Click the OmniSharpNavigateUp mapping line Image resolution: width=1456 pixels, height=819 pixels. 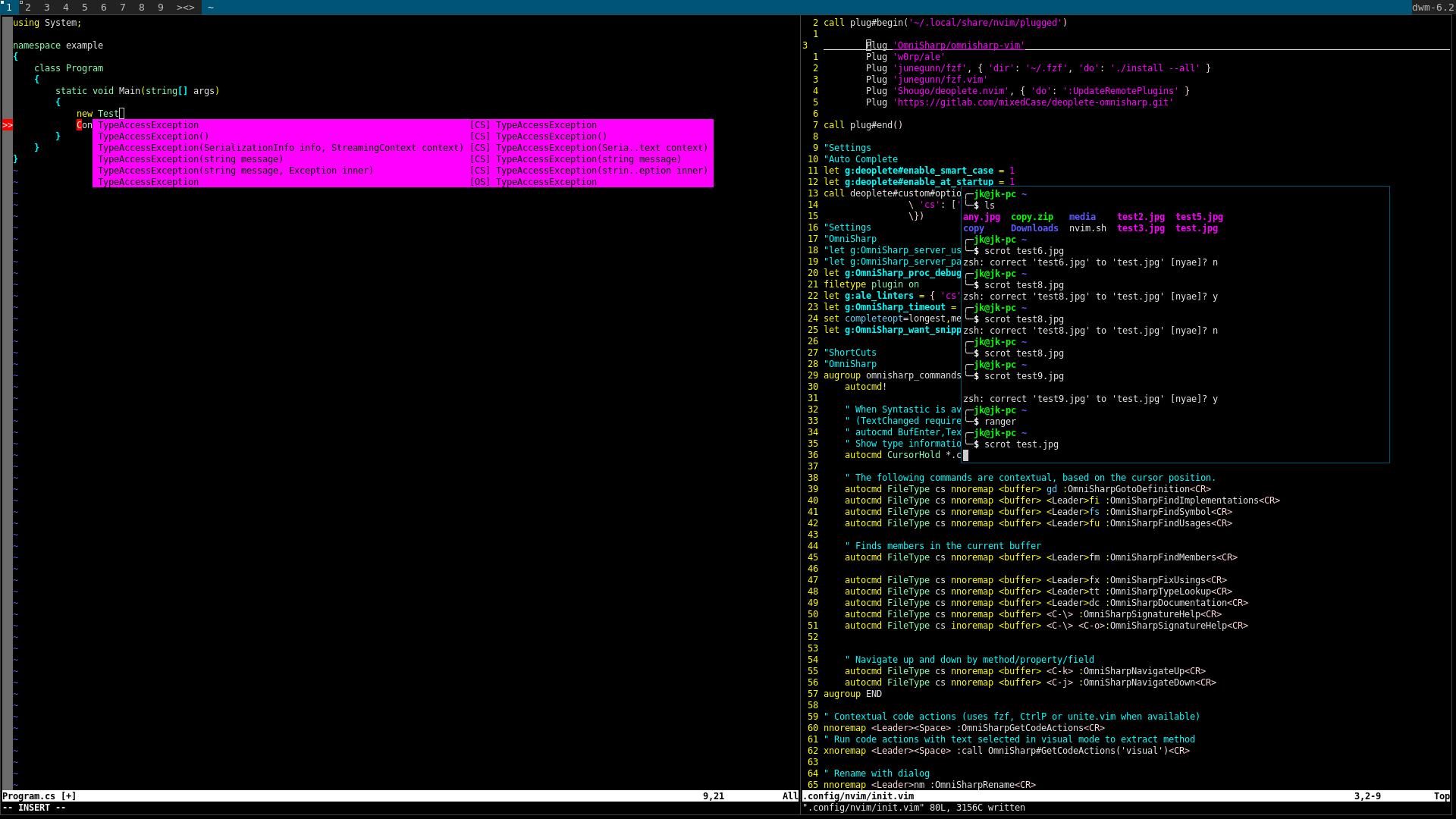(1025, 671)
